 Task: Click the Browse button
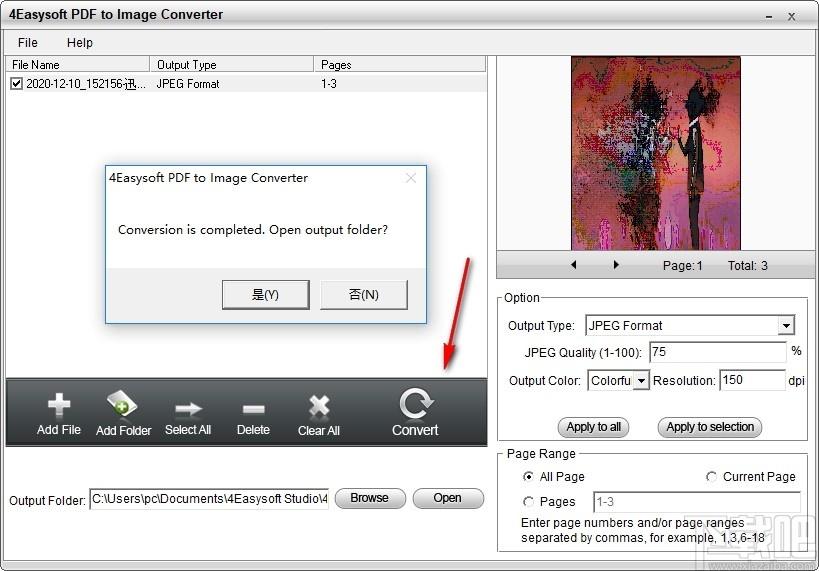coord(370,498)
